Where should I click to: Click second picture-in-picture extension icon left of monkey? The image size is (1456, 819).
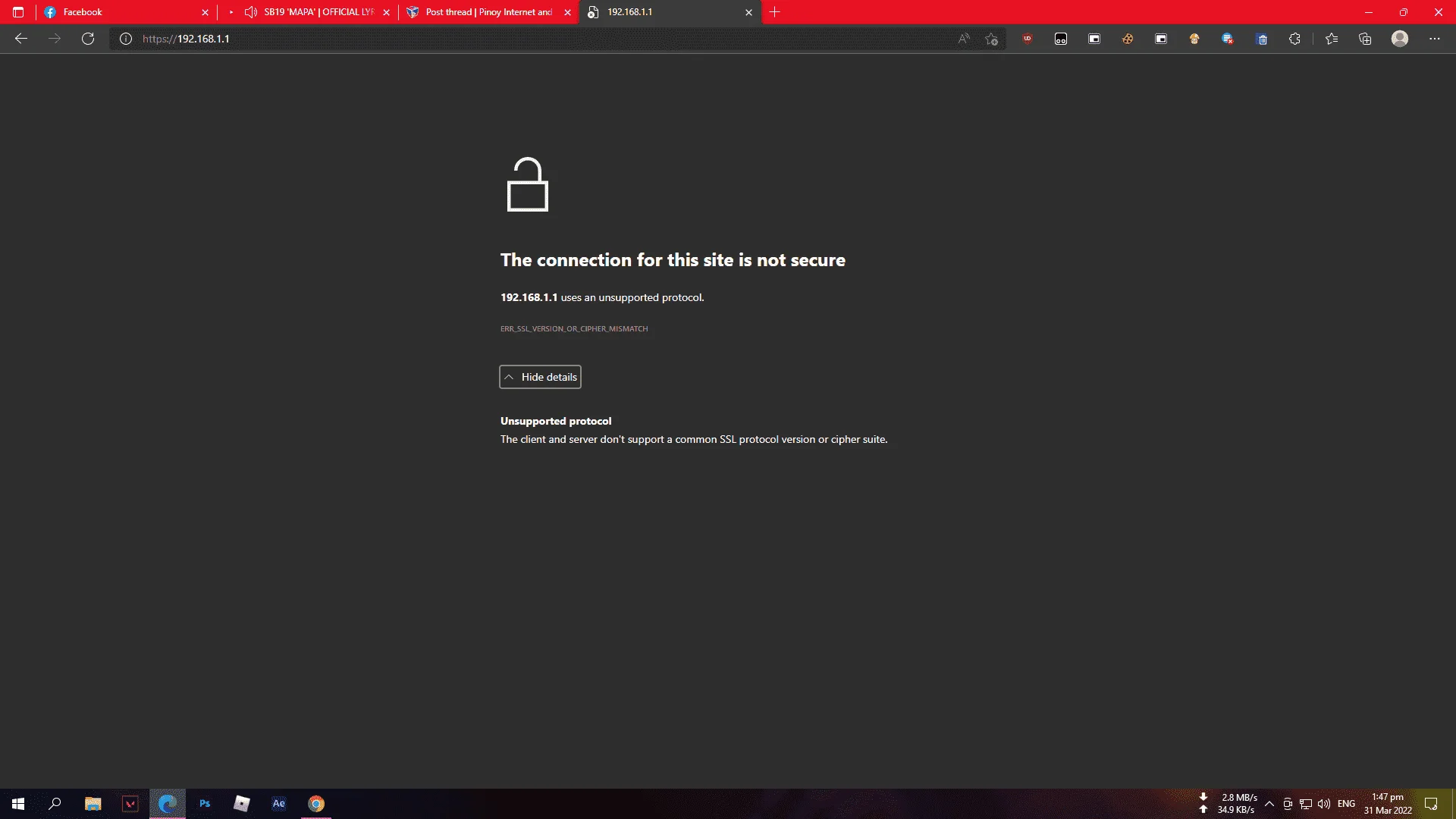point(1161,39)
